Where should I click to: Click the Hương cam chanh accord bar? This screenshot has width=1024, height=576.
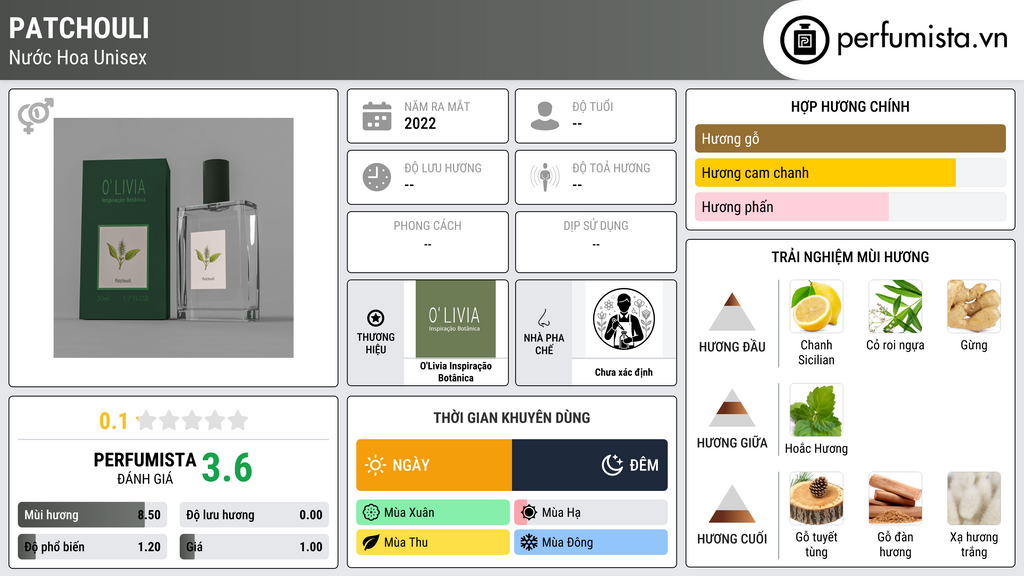[850, 173]
